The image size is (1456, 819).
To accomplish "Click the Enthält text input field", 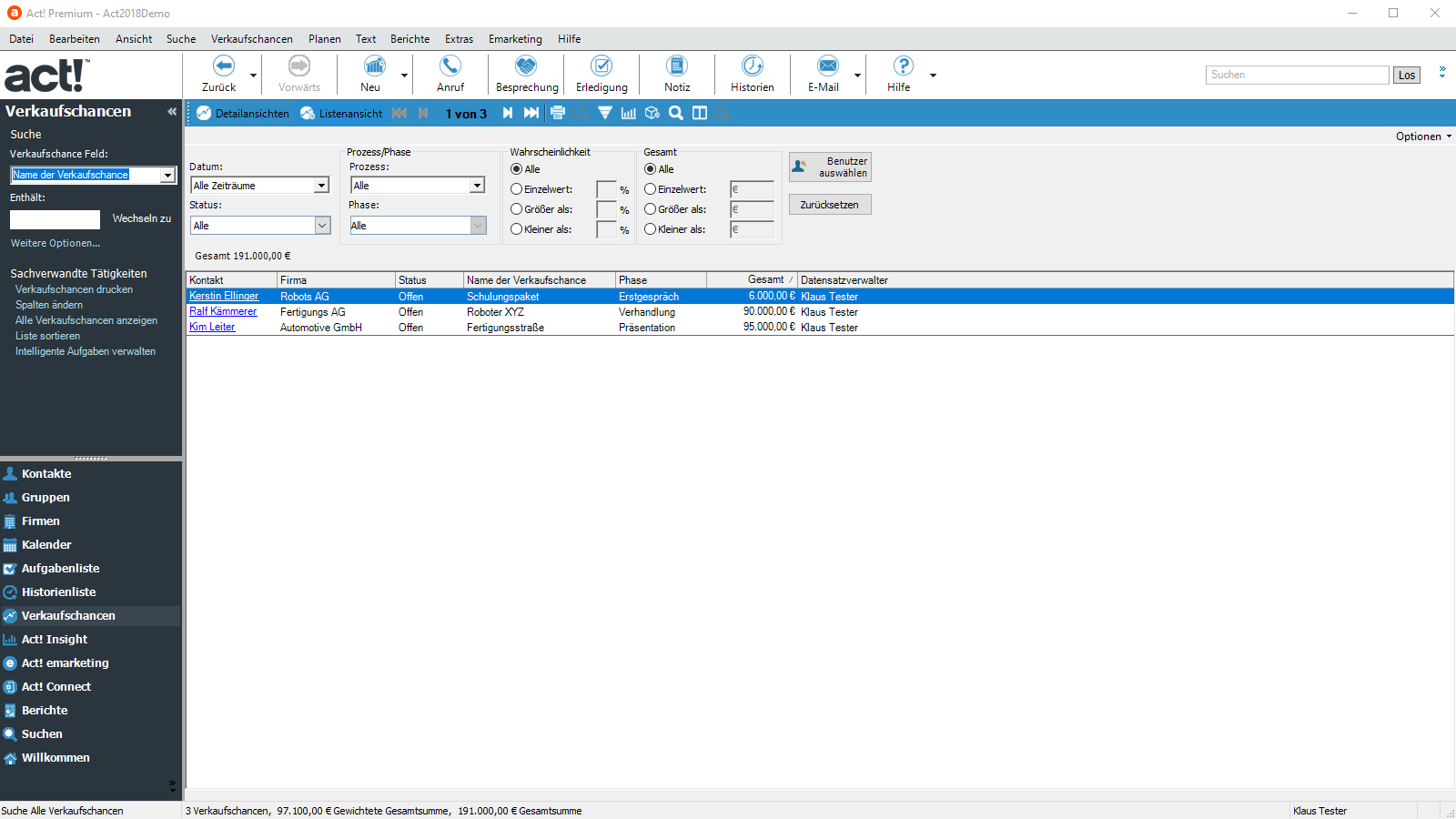I will (x=55, y=219).
